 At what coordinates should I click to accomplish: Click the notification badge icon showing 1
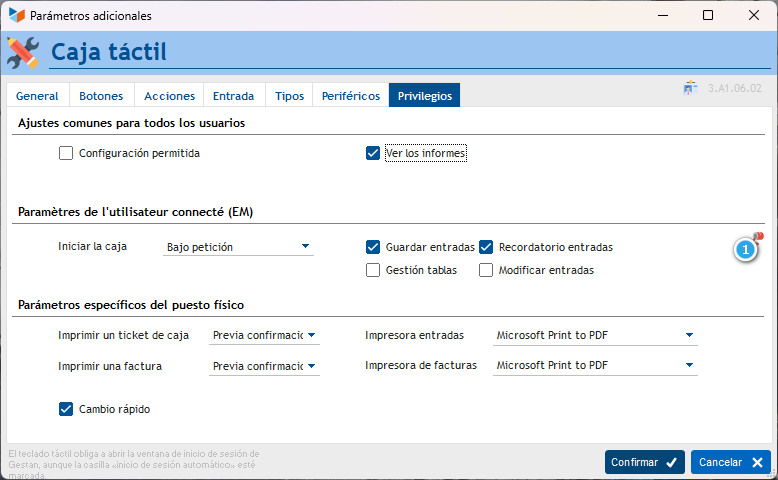coord(747,249)
